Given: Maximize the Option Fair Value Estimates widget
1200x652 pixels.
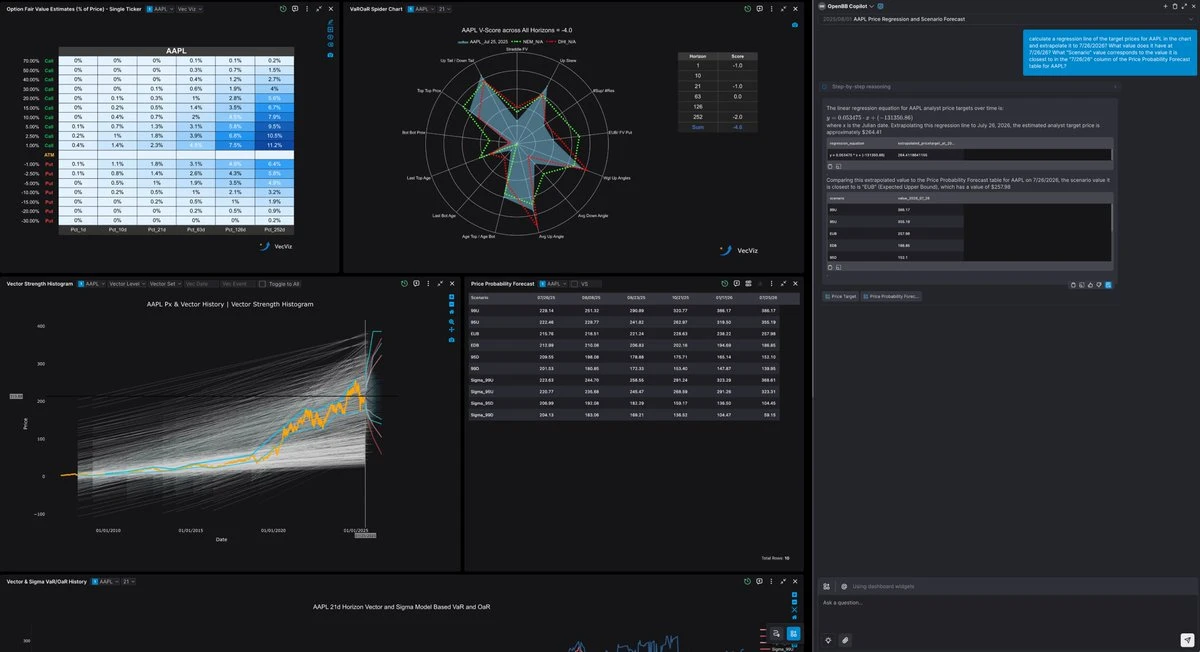Looking at the screenshot, I should 318,8.
